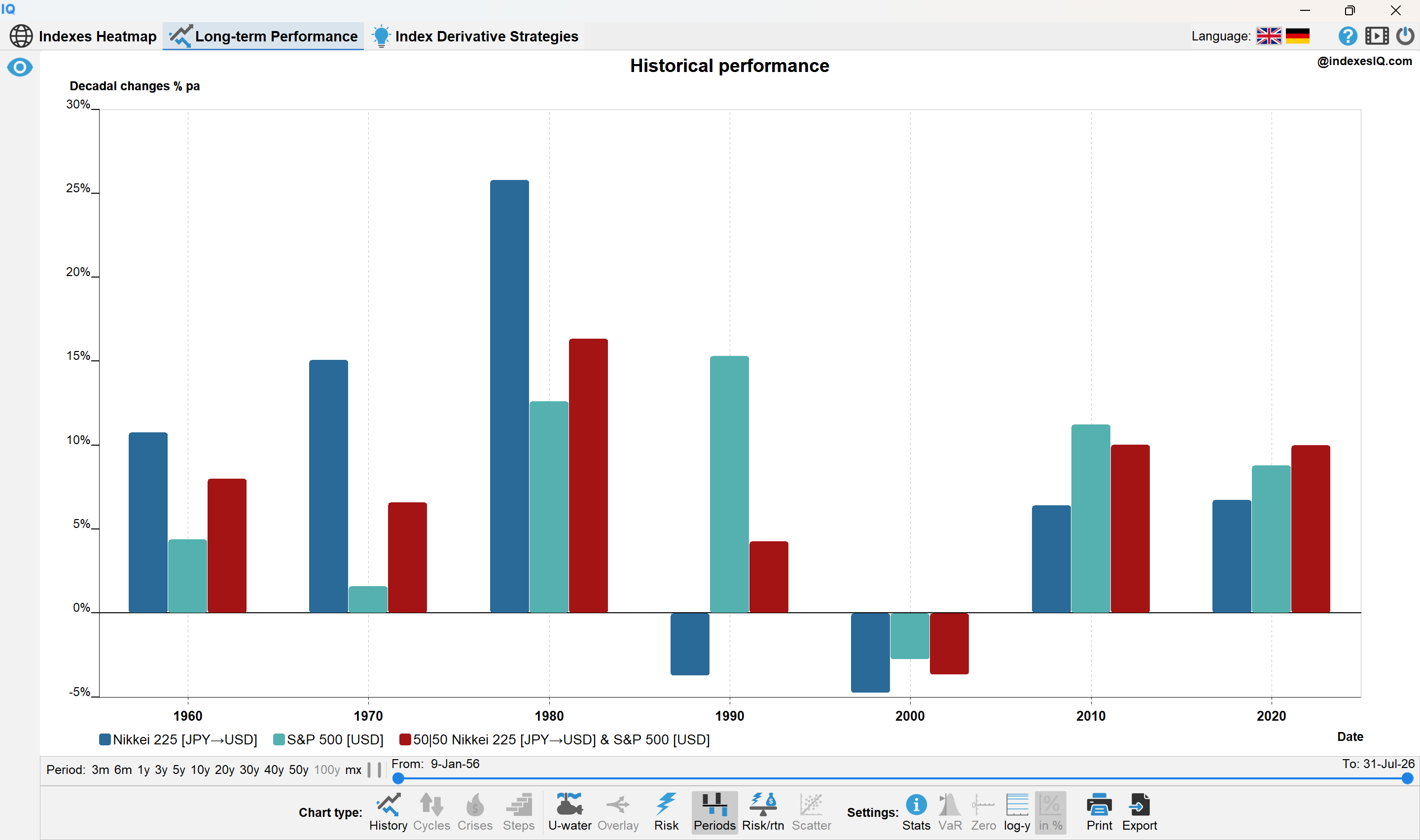Toggle the eye visibility icon

[20, 68]
